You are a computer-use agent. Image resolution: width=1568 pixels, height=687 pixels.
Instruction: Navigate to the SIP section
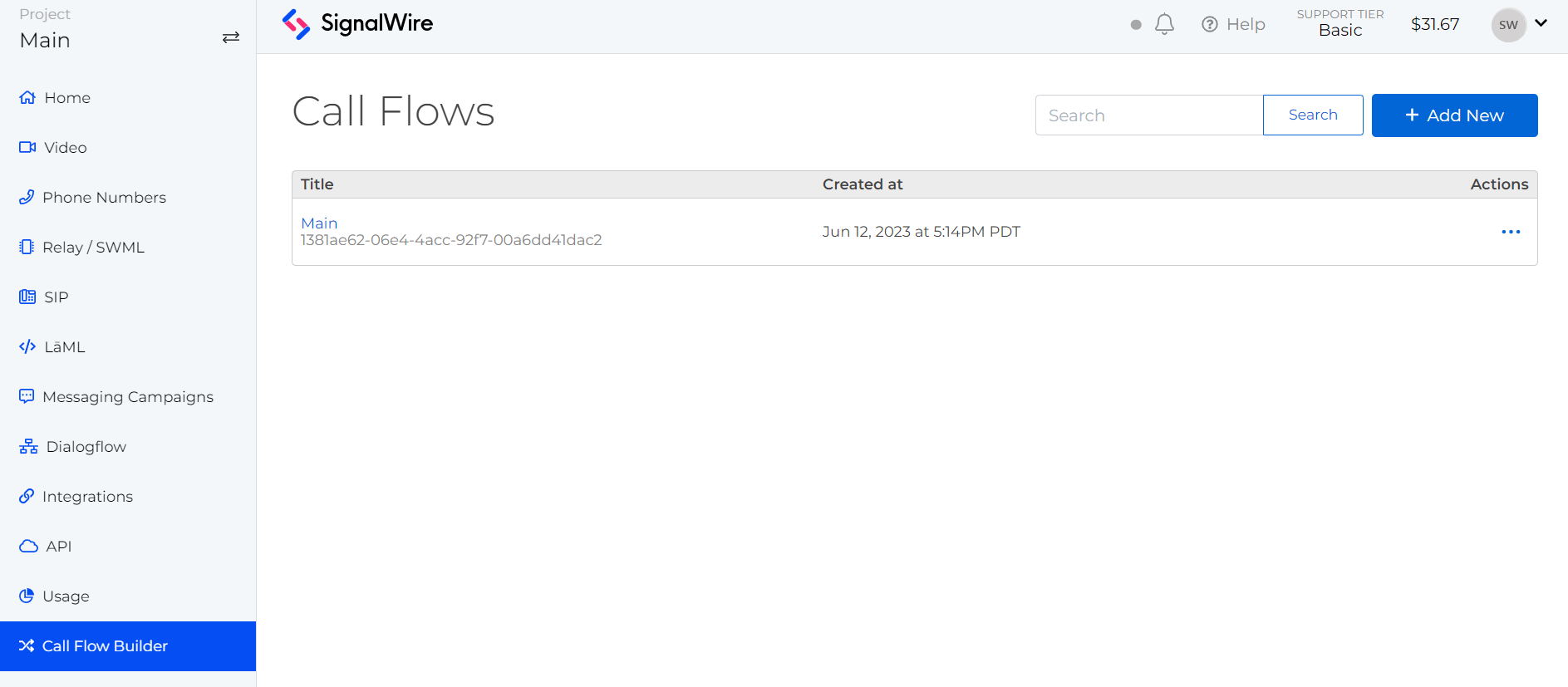(56, 297)
